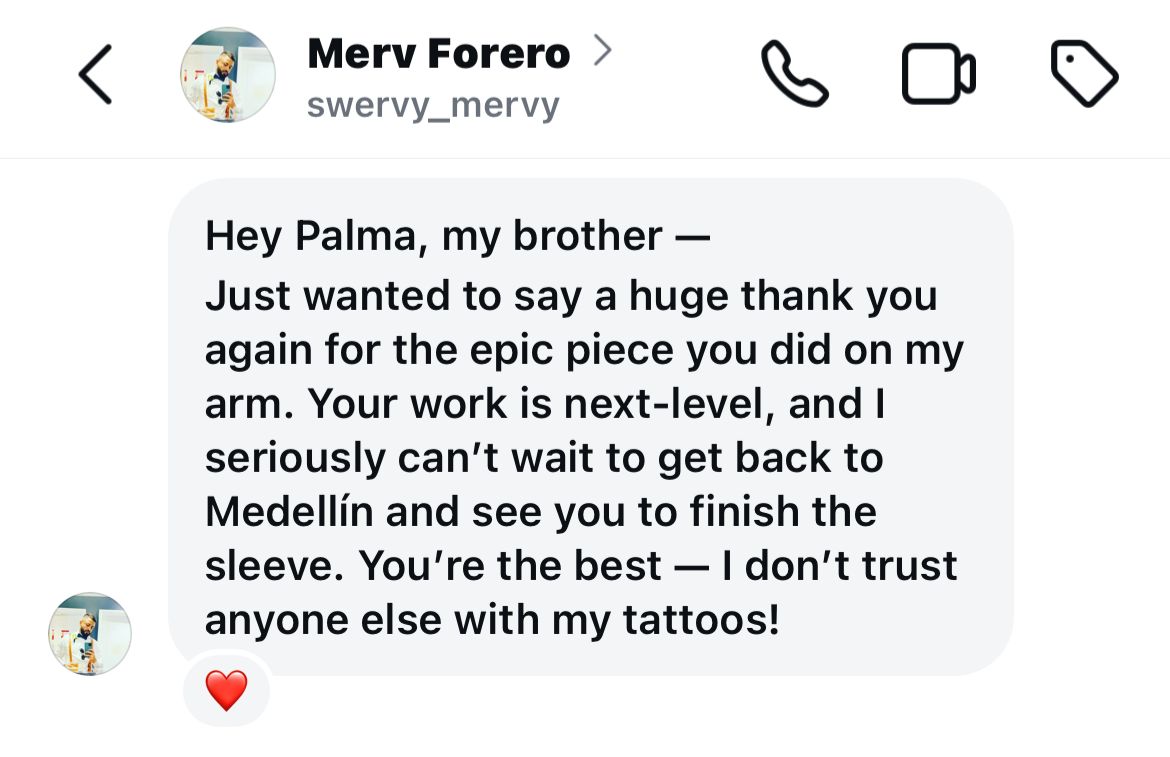Open Merv Forero's profile name
This screenshot has height=757, width=1170.
438,53
